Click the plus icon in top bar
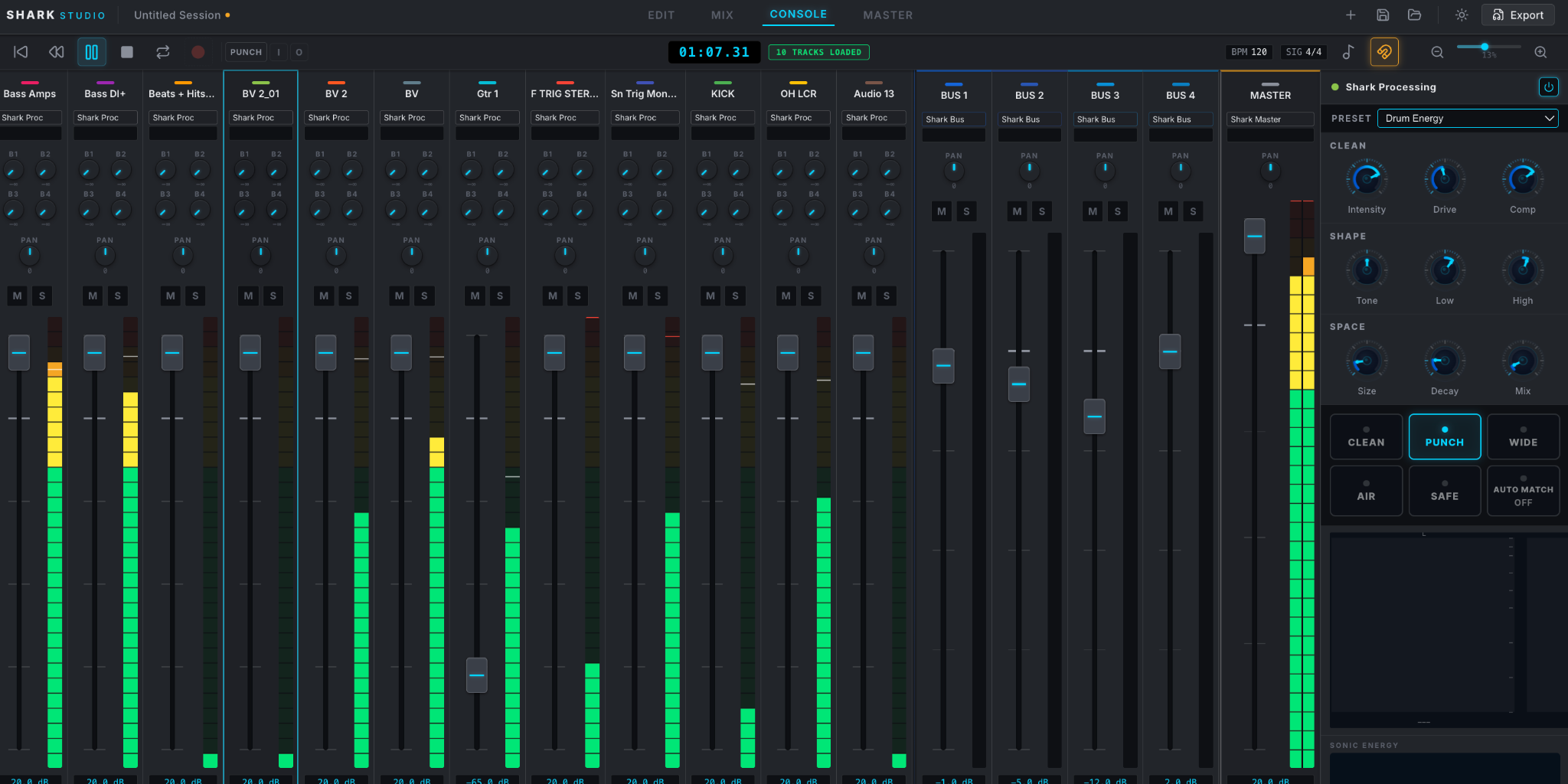This screenshot has width=1568, height=784. [1351, 15]
